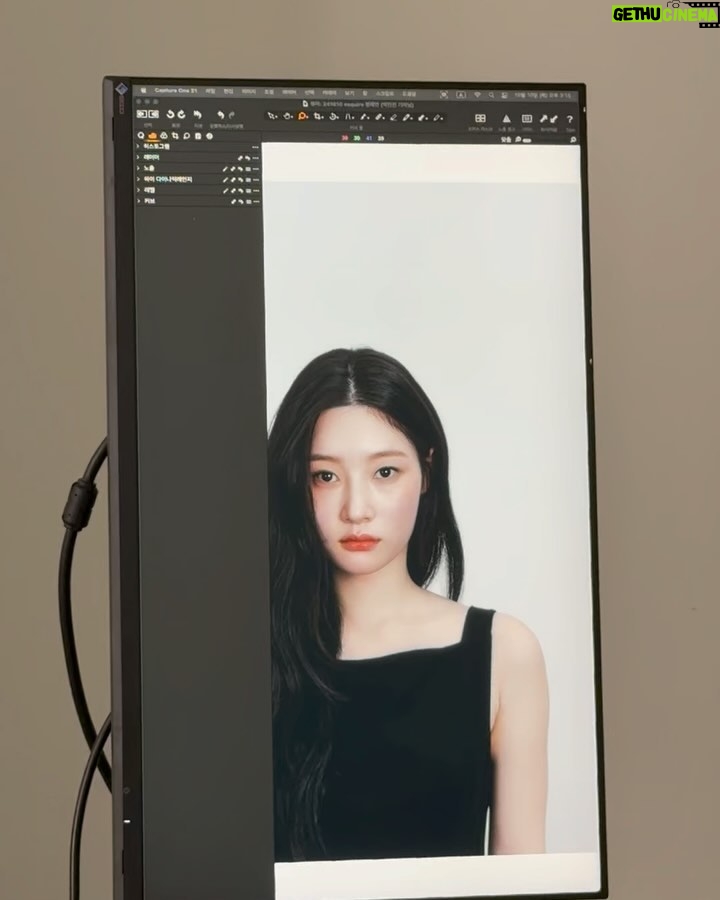
Task: Toggle the exposure warning triangle
Action: 505,118
